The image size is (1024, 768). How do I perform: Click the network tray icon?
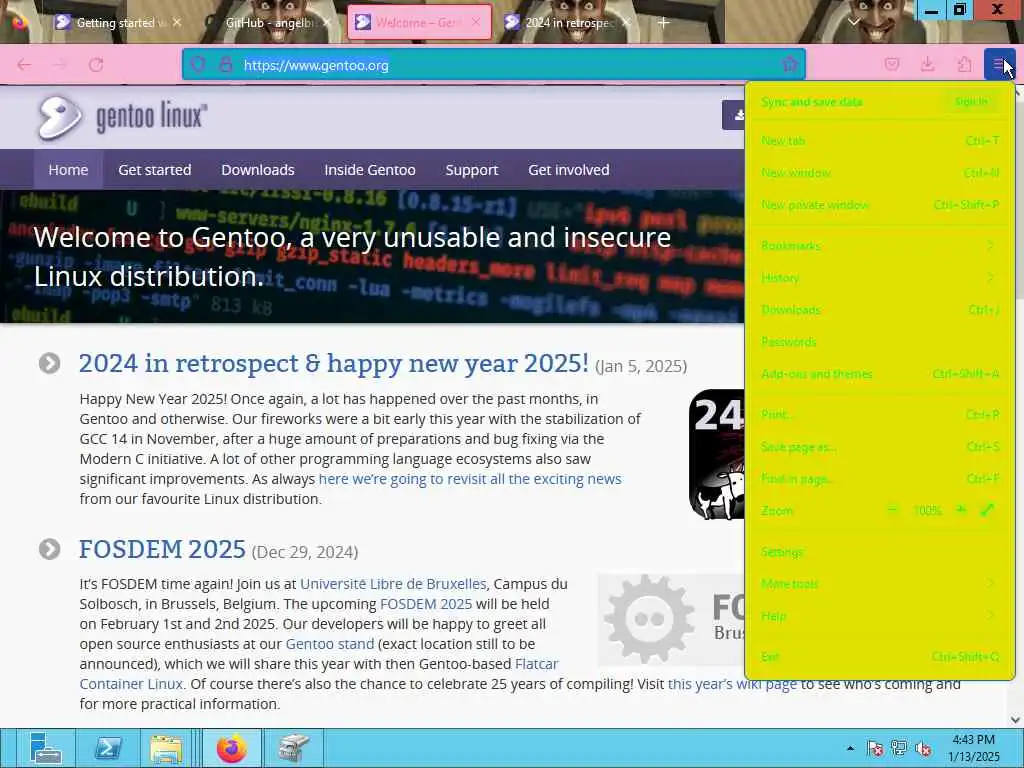pyautogui.click(x=899, y=748)
